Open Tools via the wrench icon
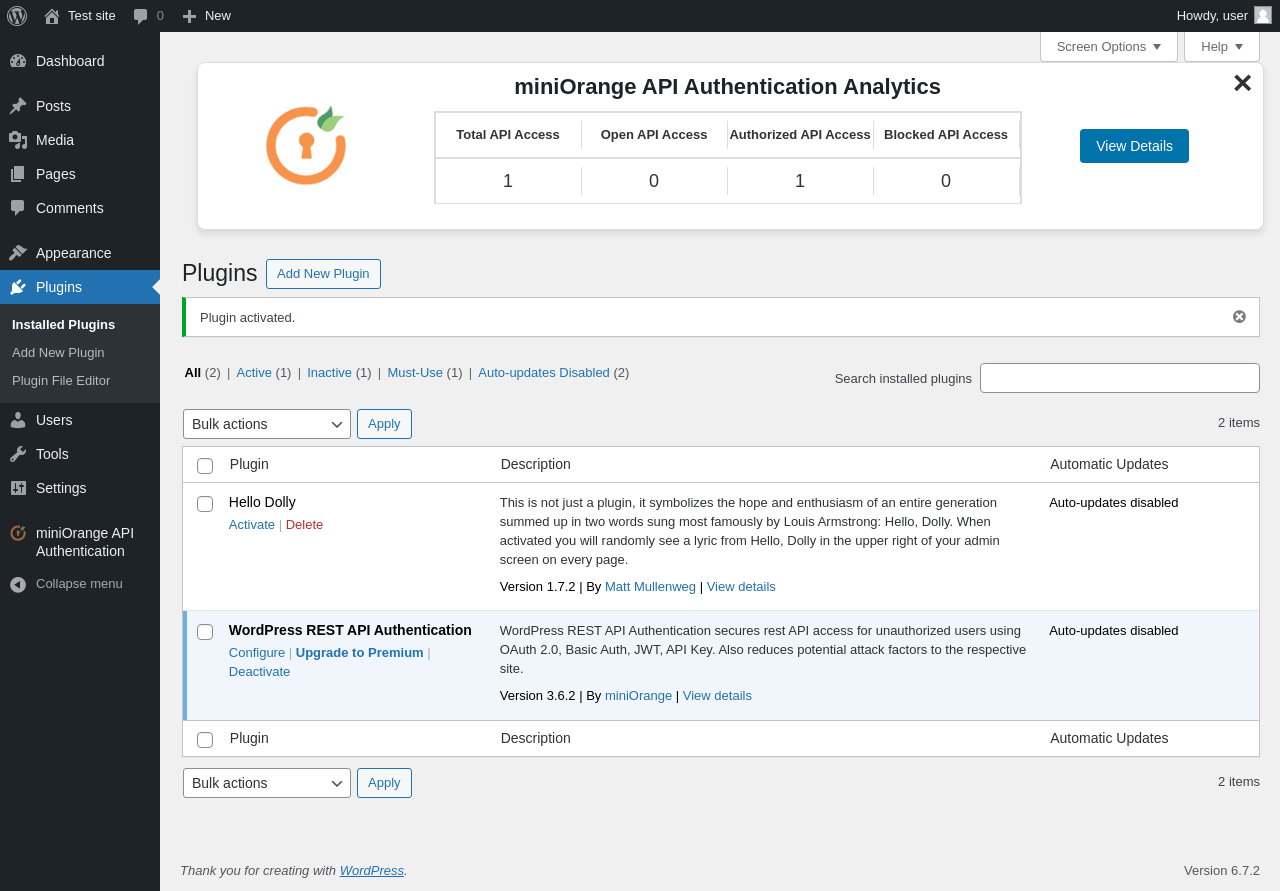The image size is (1280, 891). coord(18,454)
